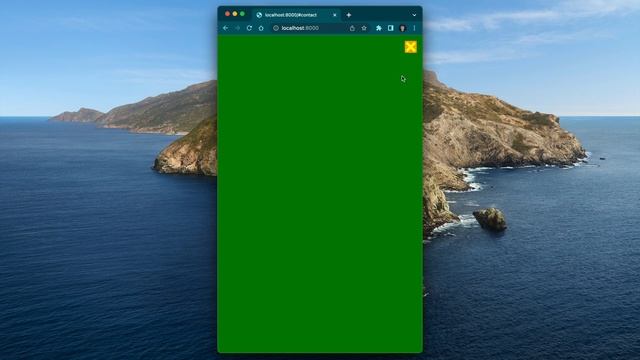The height and width of the screenshot is (360, 640).
Task: Click the forward navigation arrow
Action: [237, 28]
